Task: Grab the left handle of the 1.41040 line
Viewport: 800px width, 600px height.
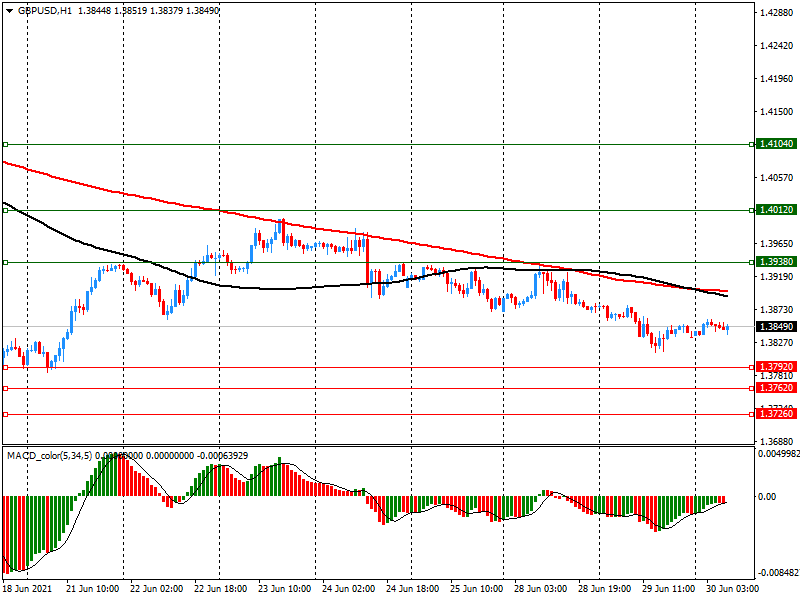Action: tap(6, 145)
